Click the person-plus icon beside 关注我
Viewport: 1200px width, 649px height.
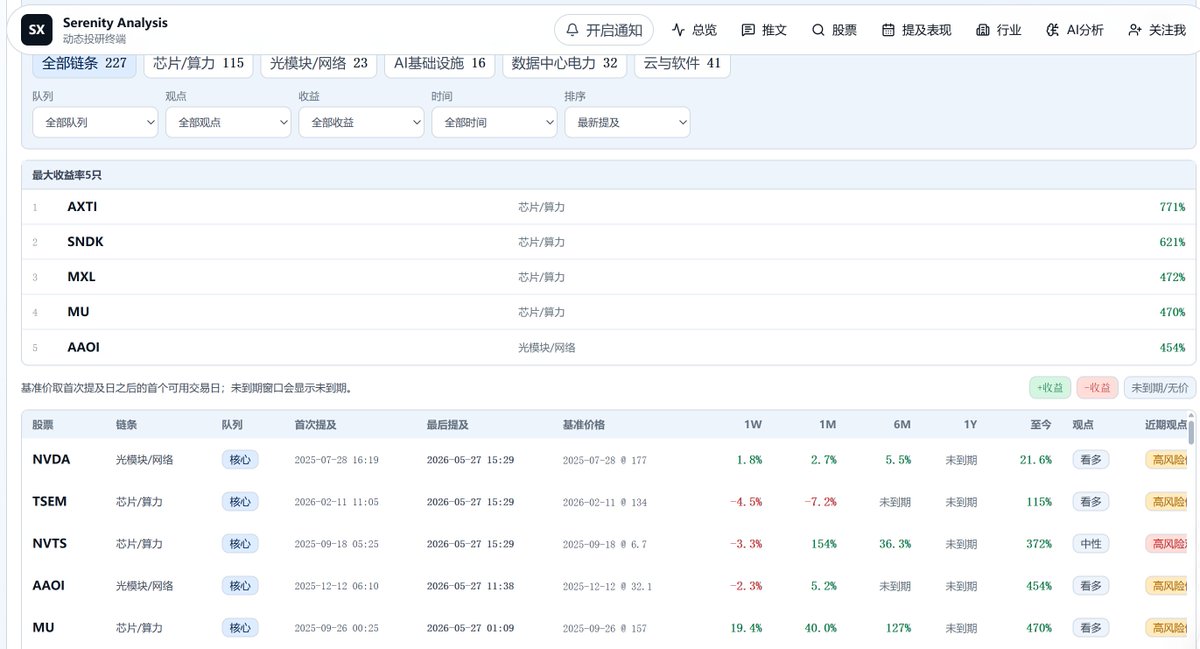[x=1135, y=30]
